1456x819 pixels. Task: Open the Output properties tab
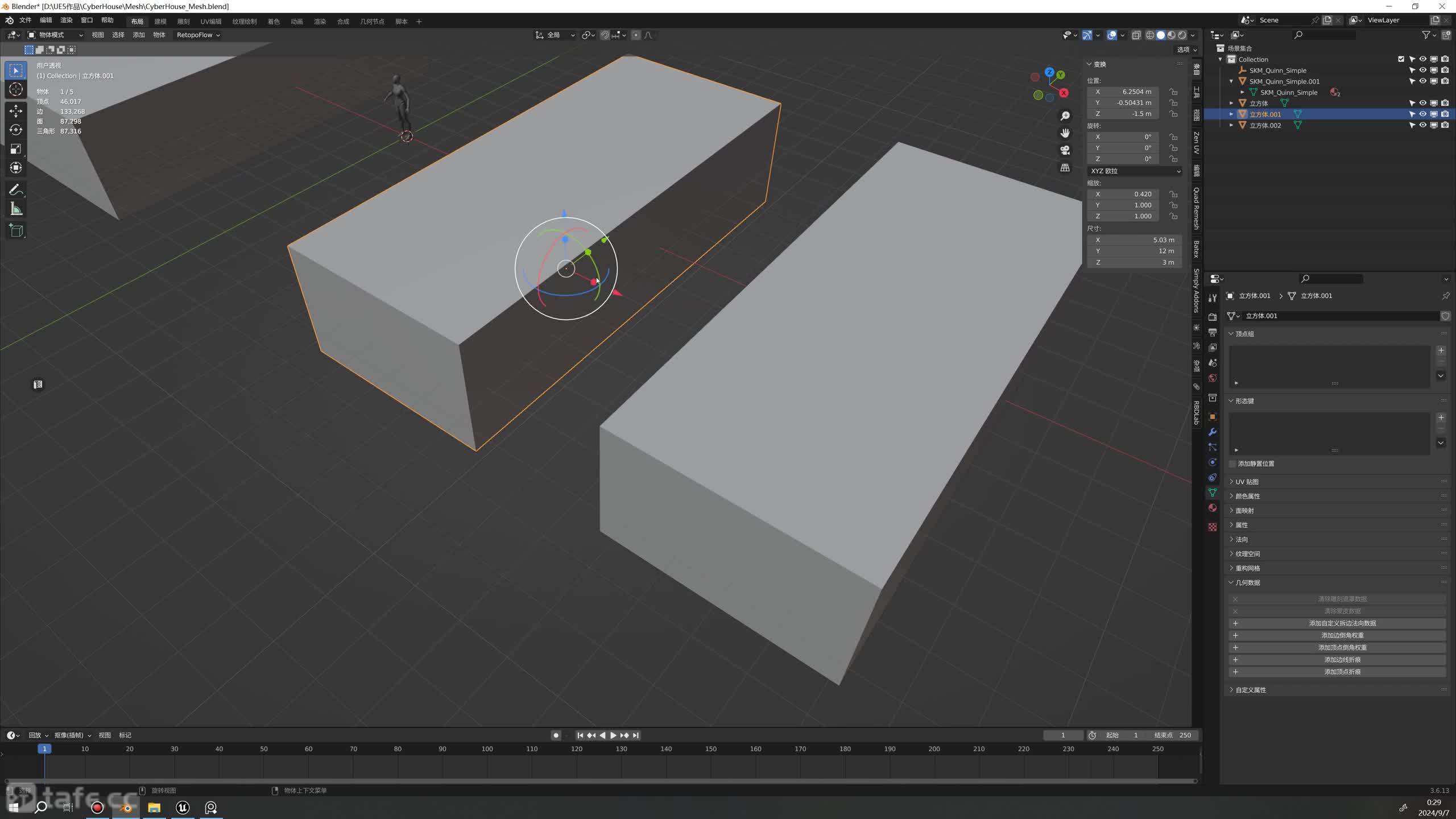click(1213, 332)
